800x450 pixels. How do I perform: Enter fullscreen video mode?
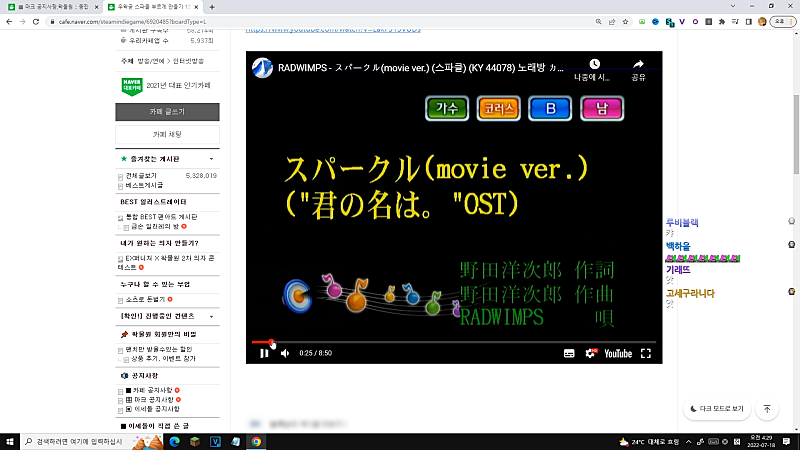point(646,353)
